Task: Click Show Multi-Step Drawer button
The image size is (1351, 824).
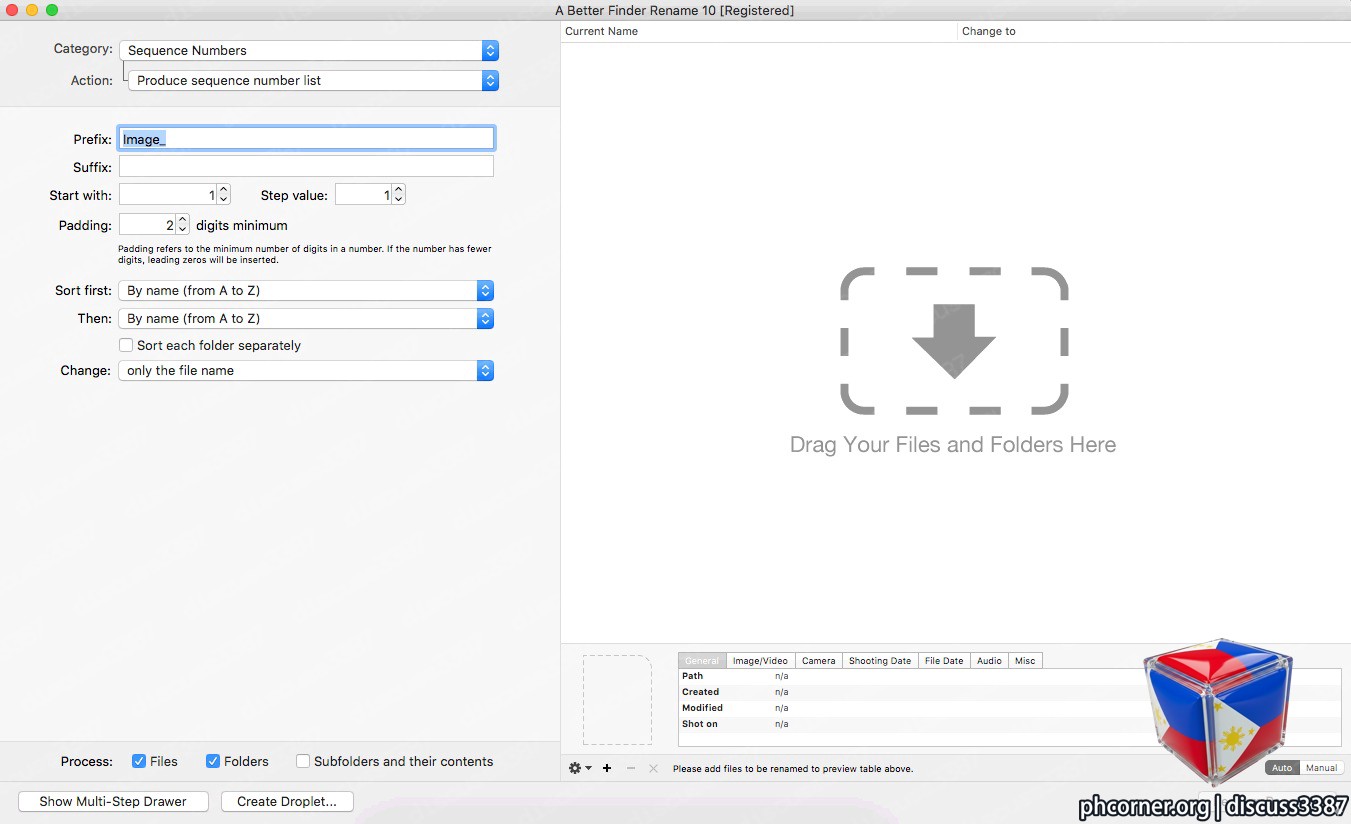Action: coord(113,801)
